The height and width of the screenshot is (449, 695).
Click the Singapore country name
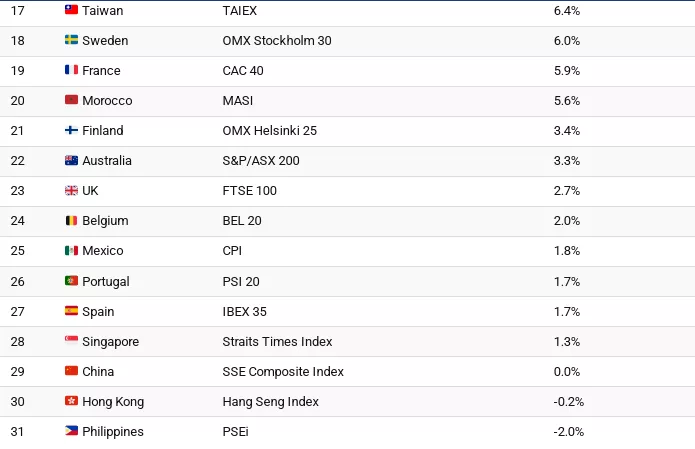(111, 341)
